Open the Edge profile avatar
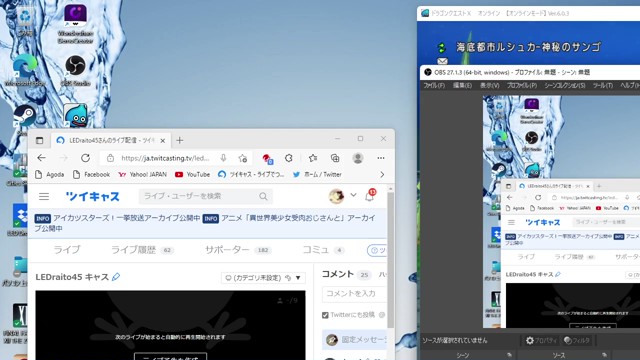The image size is (640, 360). pyautogui.click(x=358, y=158)
